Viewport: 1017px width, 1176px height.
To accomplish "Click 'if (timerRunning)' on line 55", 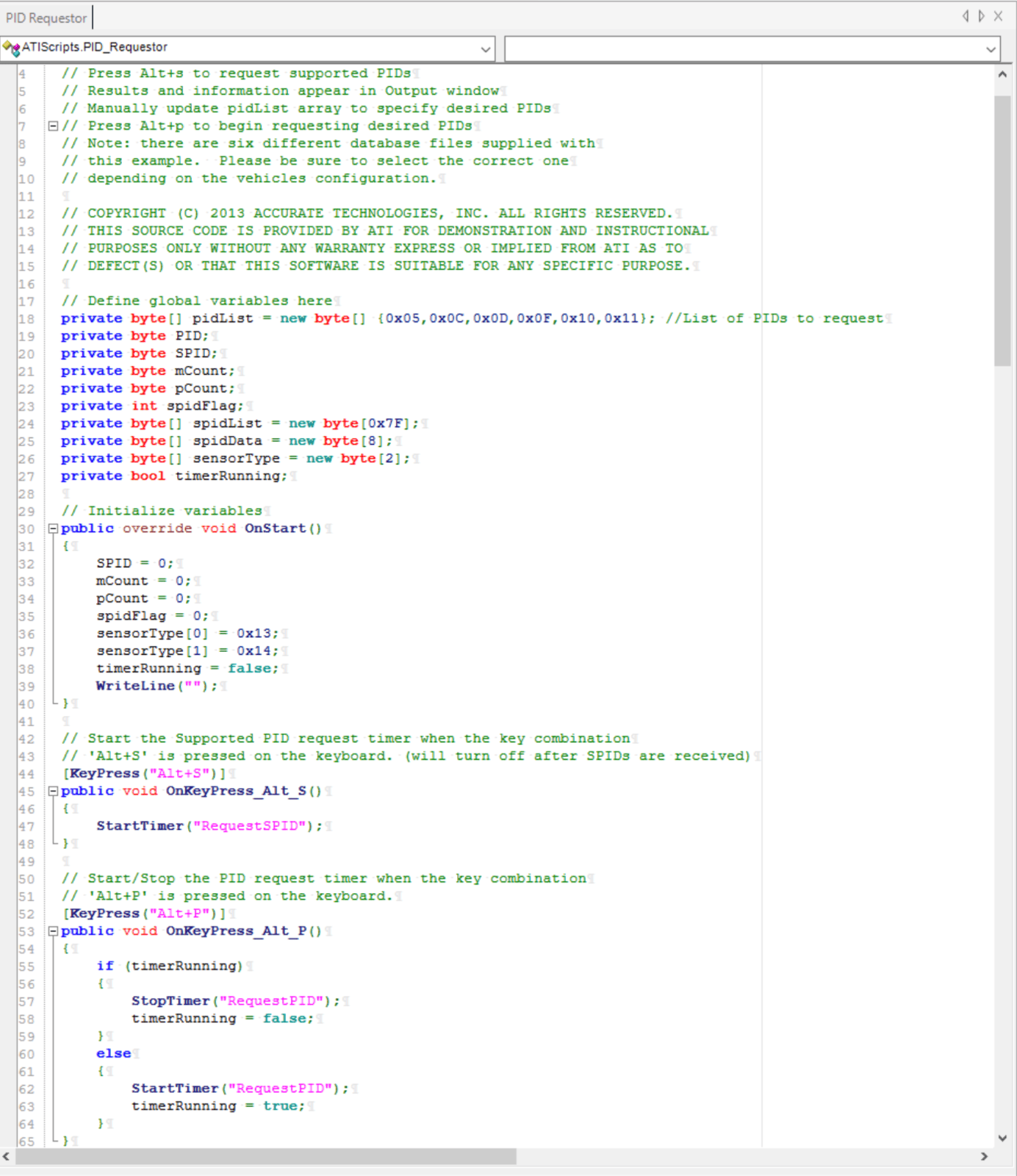I will (170, 966).
